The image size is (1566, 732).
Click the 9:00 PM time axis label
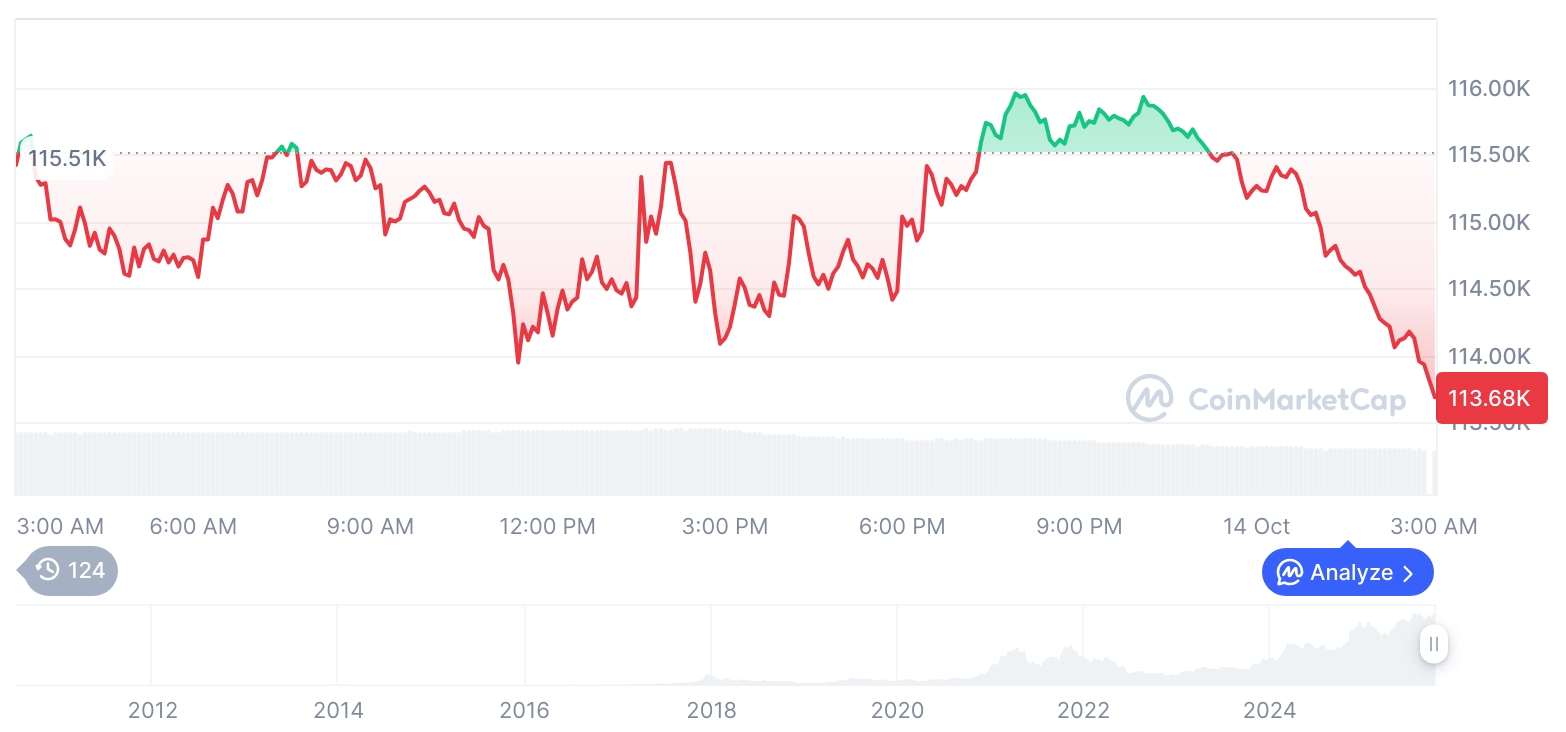[1079, 526]
